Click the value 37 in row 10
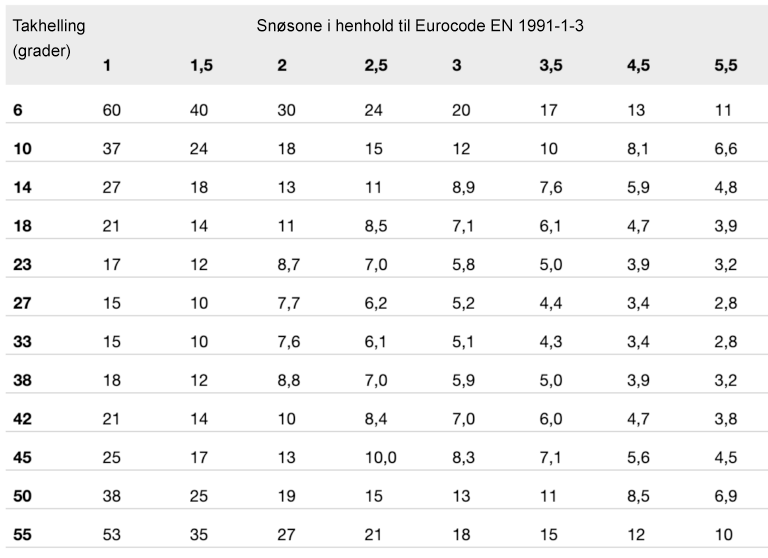The image size is (768, 558). [x=112, y=148]
